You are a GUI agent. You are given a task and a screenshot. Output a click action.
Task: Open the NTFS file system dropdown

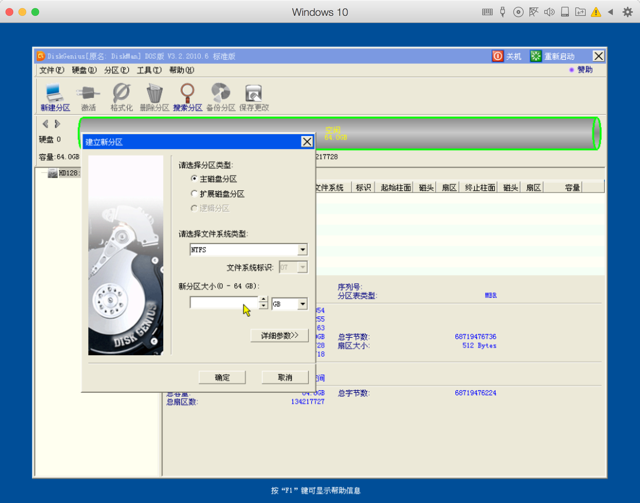[302, 249]
